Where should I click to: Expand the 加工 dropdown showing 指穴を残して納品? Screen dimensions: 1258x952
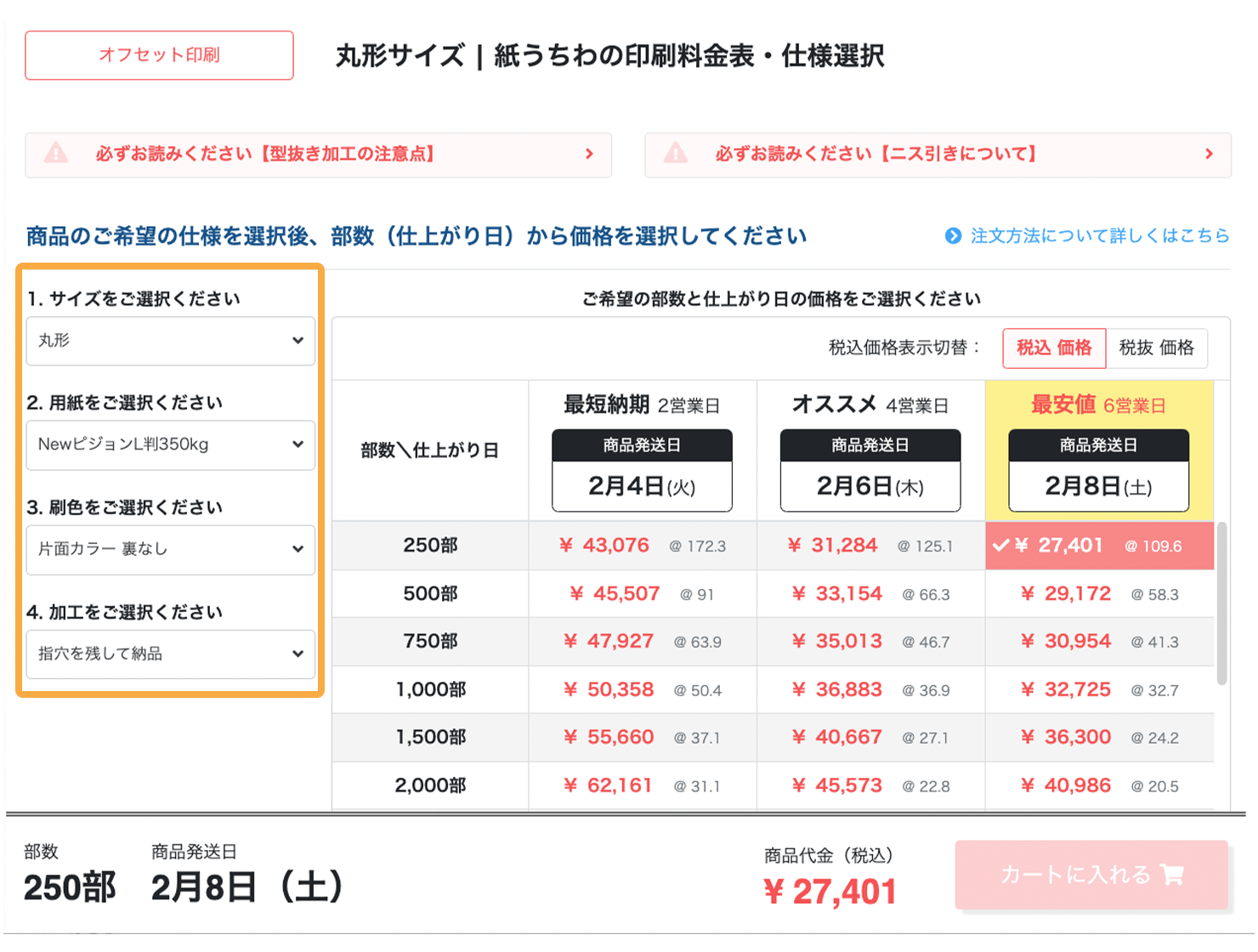click(x=170, y=654)
